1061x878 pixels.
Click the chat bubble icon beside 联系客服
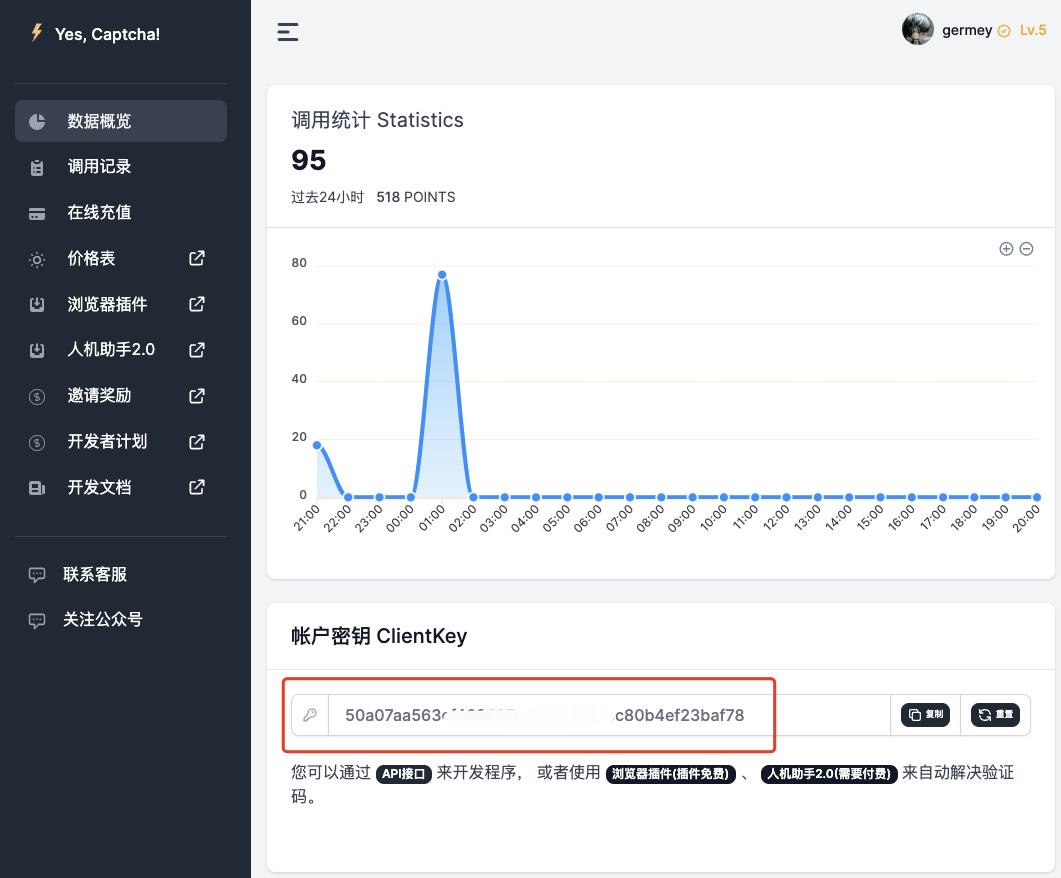coord(37,575)
